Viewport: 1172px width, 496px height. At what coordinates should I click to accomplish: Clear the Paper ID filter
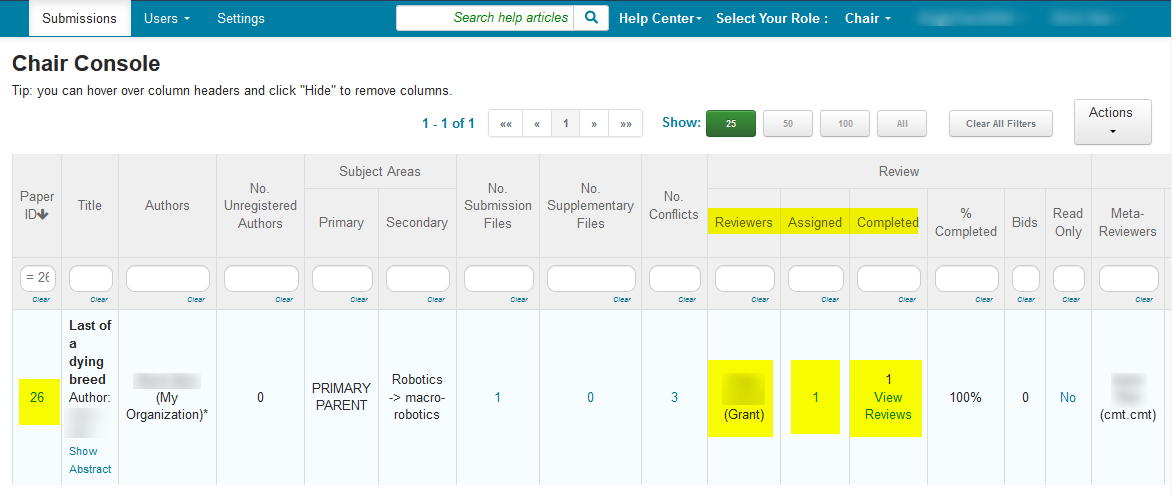coord(42,300)
